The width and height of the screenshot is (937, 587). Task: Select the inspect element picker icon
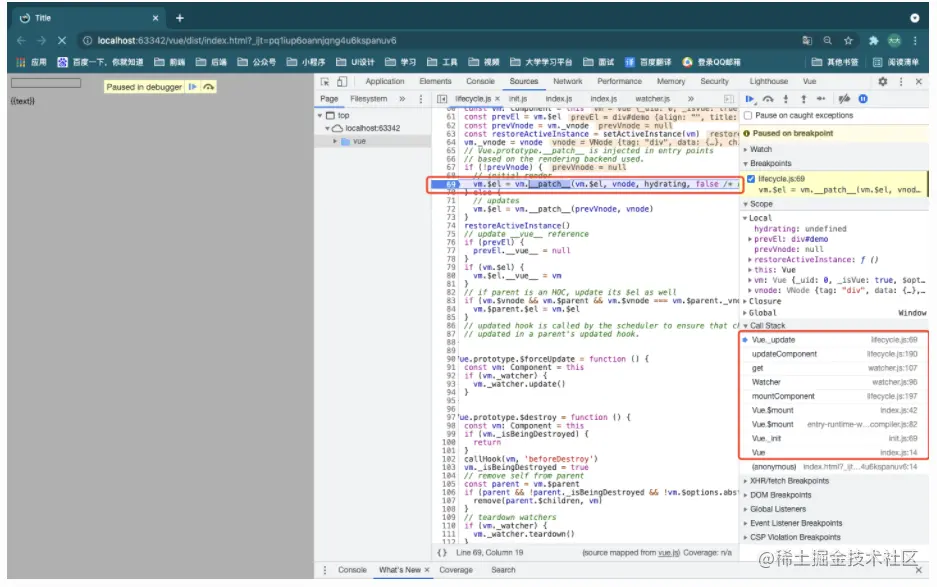pyautogui.click(x=324, y=81)
